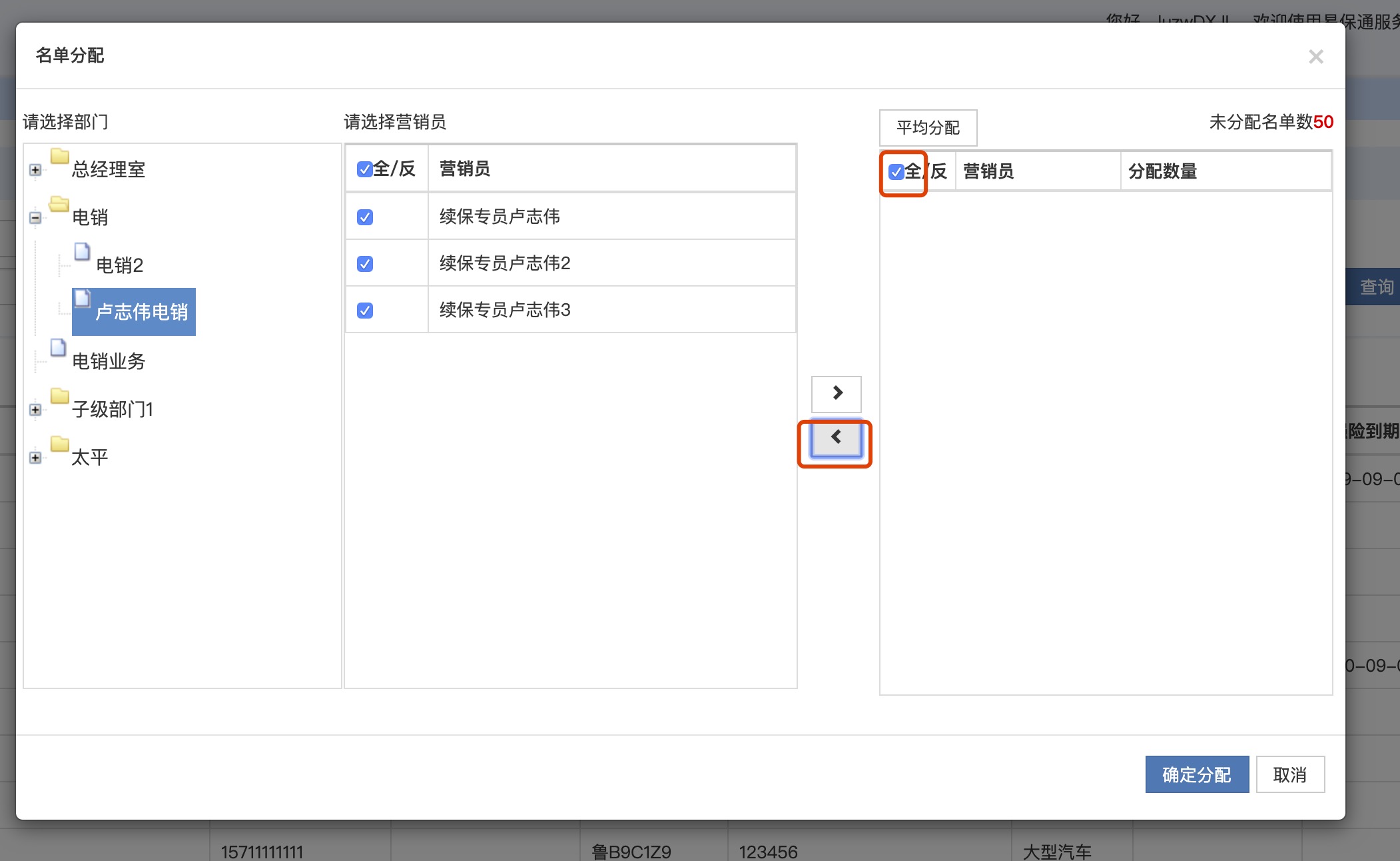Expand the 总经理室 tree node

coord(35,171)
